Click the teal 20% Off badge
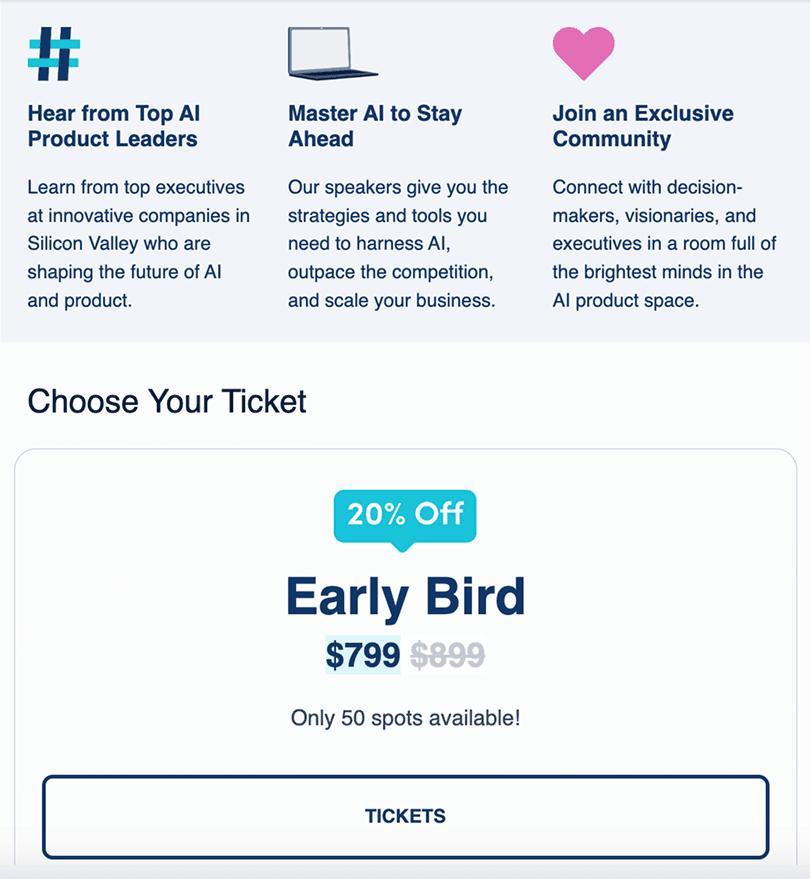 point(404,515)
